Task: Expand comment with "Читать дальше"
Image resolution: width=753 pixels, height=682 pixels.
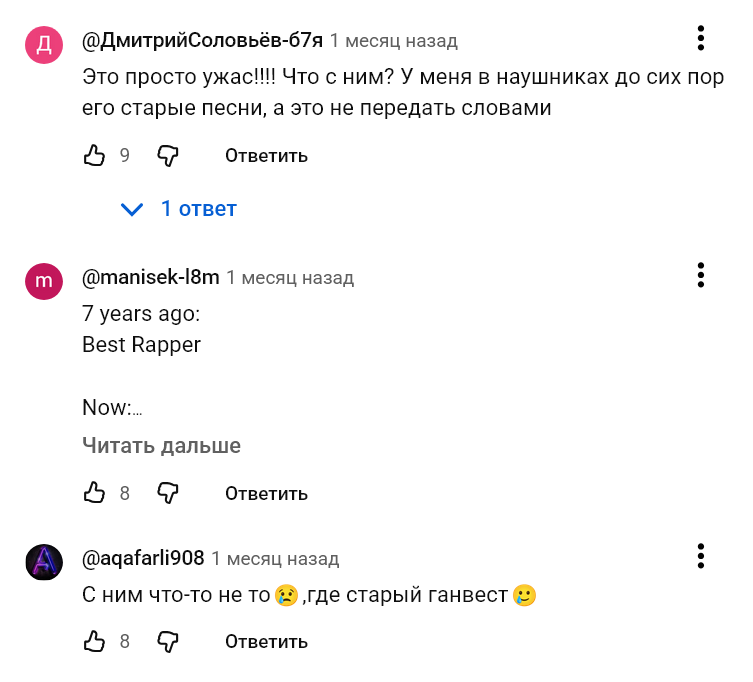Action: coord(161,446)
